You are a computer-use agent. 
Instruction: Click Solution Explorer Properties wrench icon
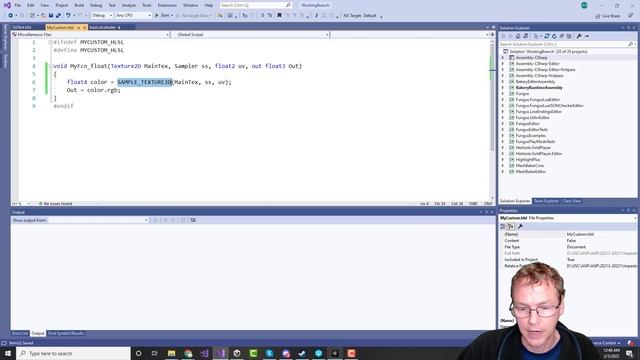point(579,36)
